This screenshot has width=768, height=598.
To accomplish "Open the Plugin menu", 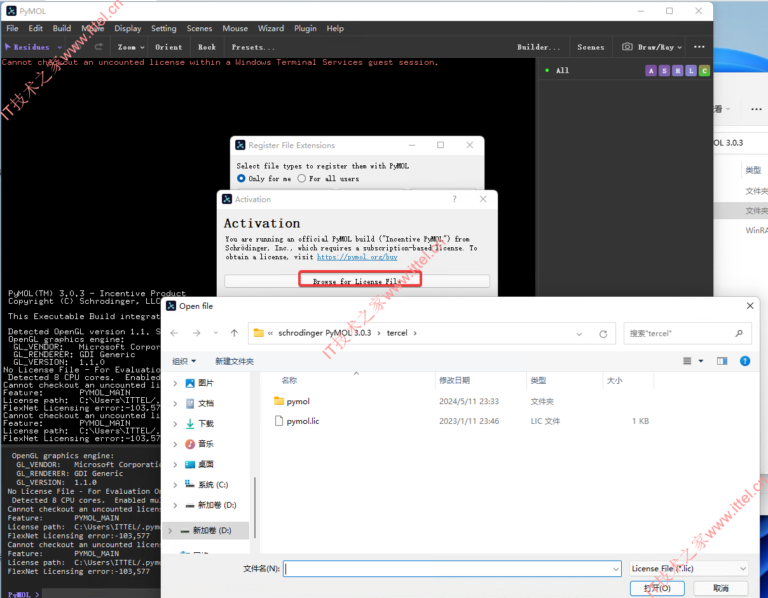I will click(x=305, y=29).
